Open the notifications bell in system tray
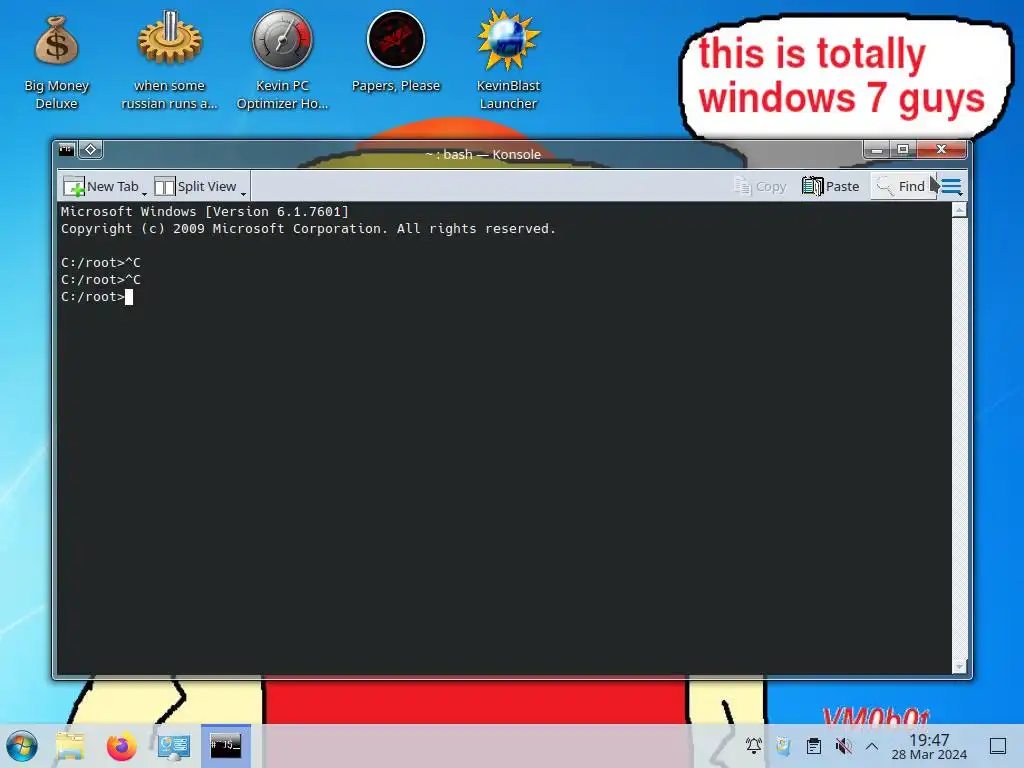The width and height of the screenshot is (1024, 768). tap(754, 746)
